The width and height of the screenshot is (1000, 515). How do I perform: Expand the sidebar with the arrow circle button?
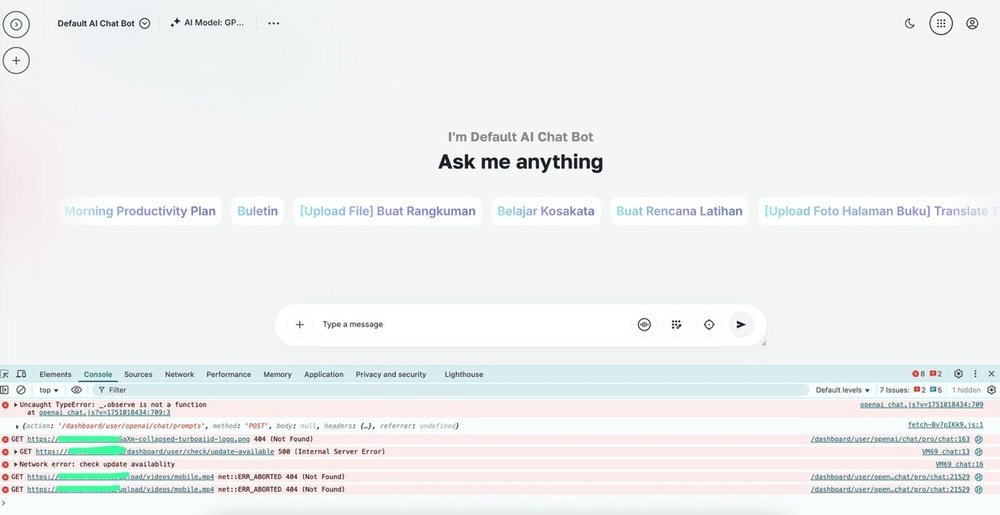16,23
